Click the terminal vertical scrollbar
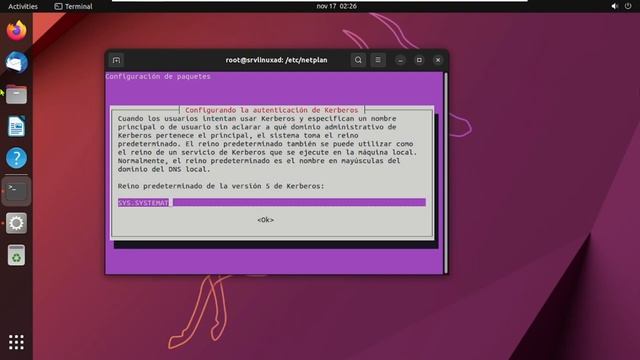 coord(446,173)
